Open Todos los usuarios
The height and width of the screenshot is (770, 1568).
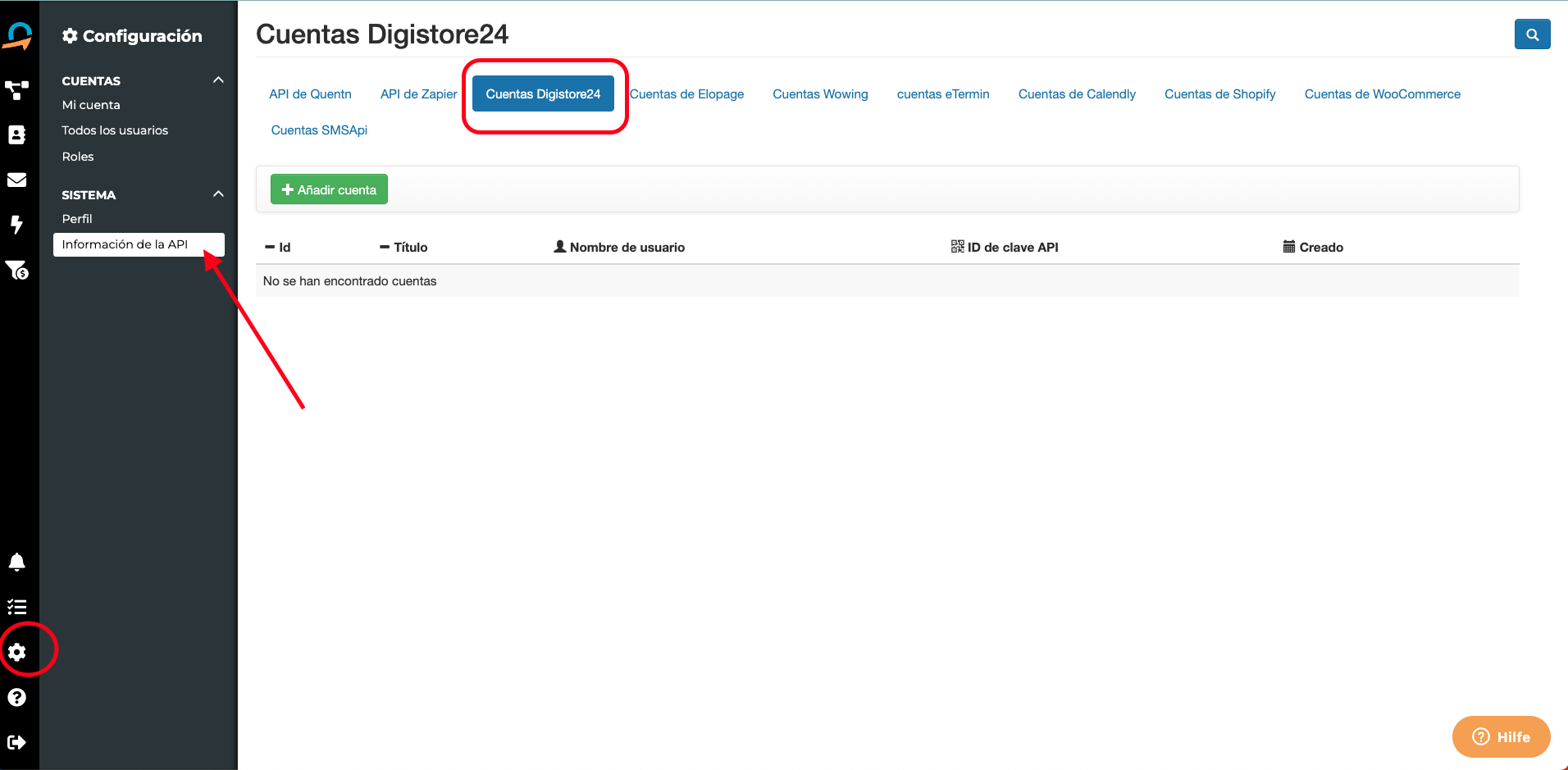pos(115,130)
